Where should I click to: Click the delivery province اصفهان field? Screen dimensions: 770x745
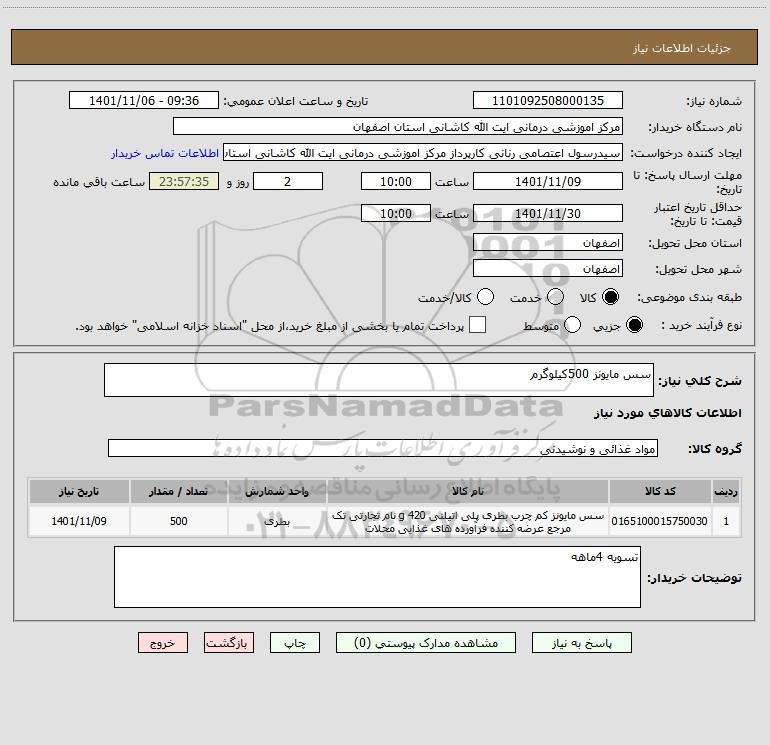coord(548,243)
